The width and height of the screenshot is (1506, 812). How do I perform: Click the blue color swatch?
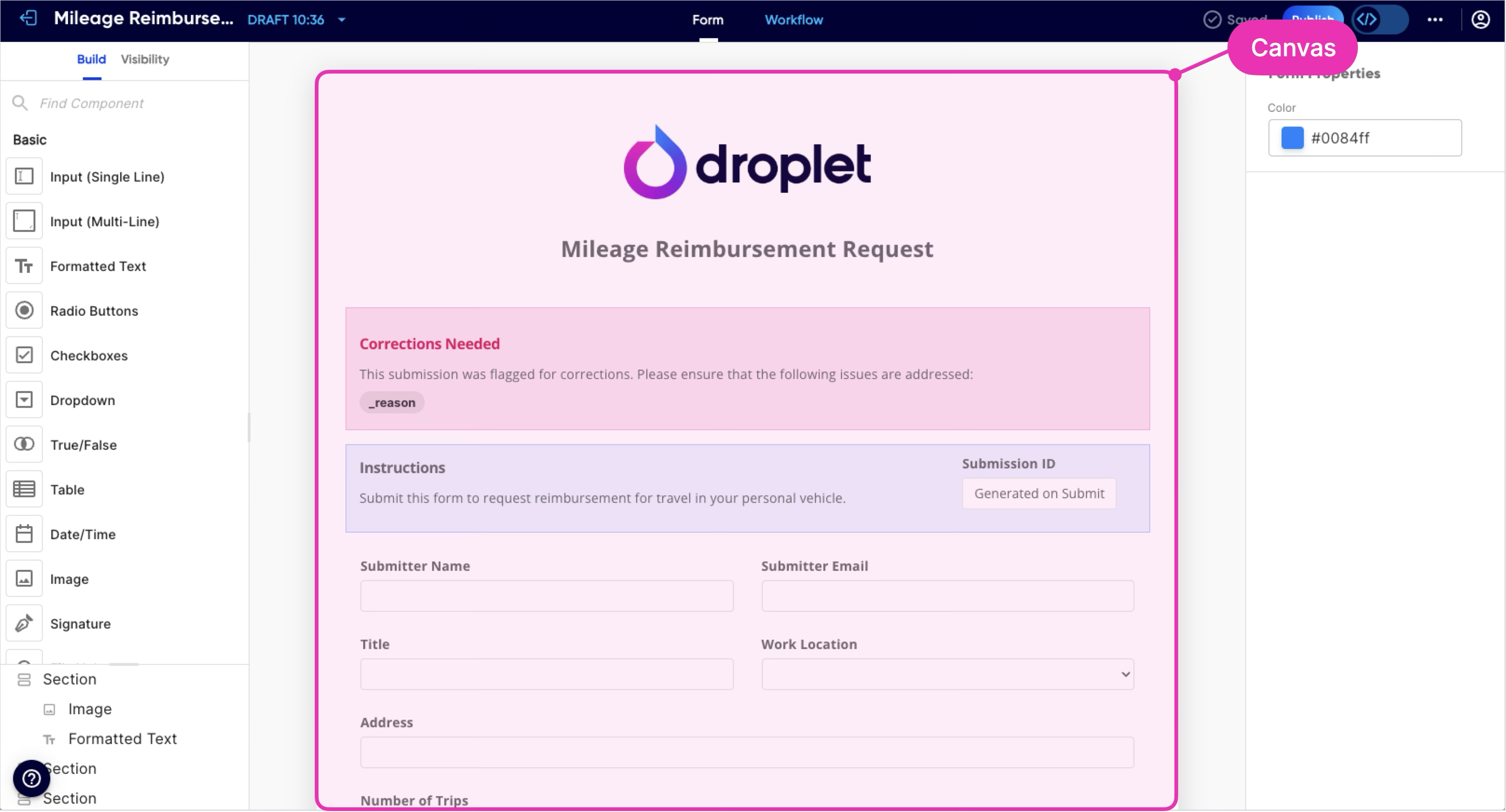pos(1292,138)
